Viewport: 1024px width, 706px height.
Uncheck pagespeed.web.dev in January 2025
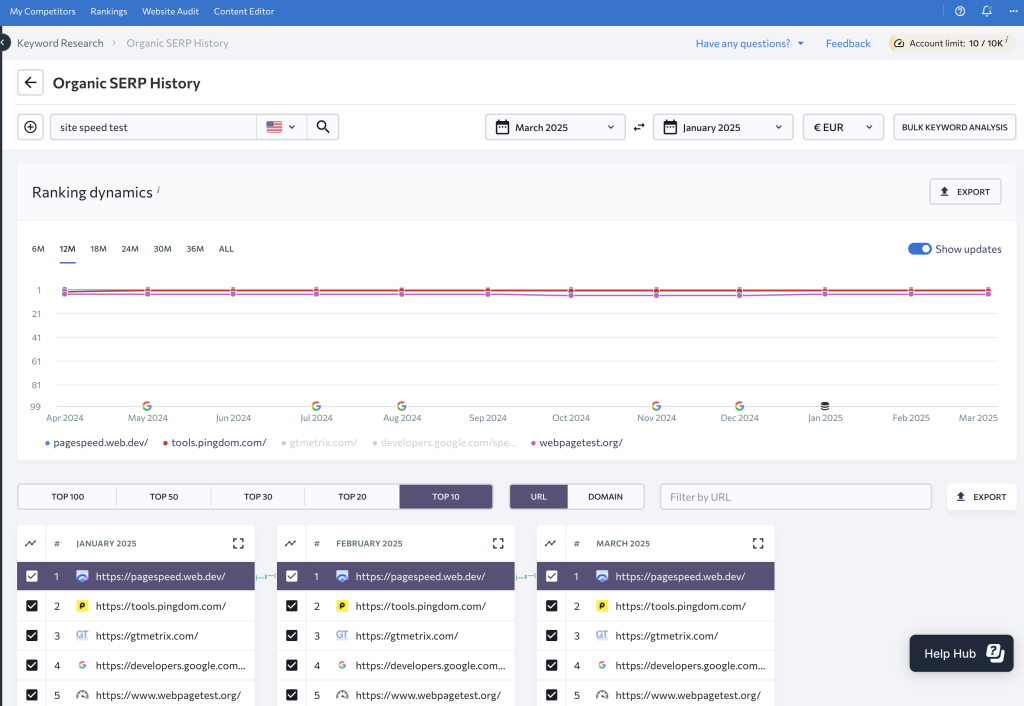(31, 576)
